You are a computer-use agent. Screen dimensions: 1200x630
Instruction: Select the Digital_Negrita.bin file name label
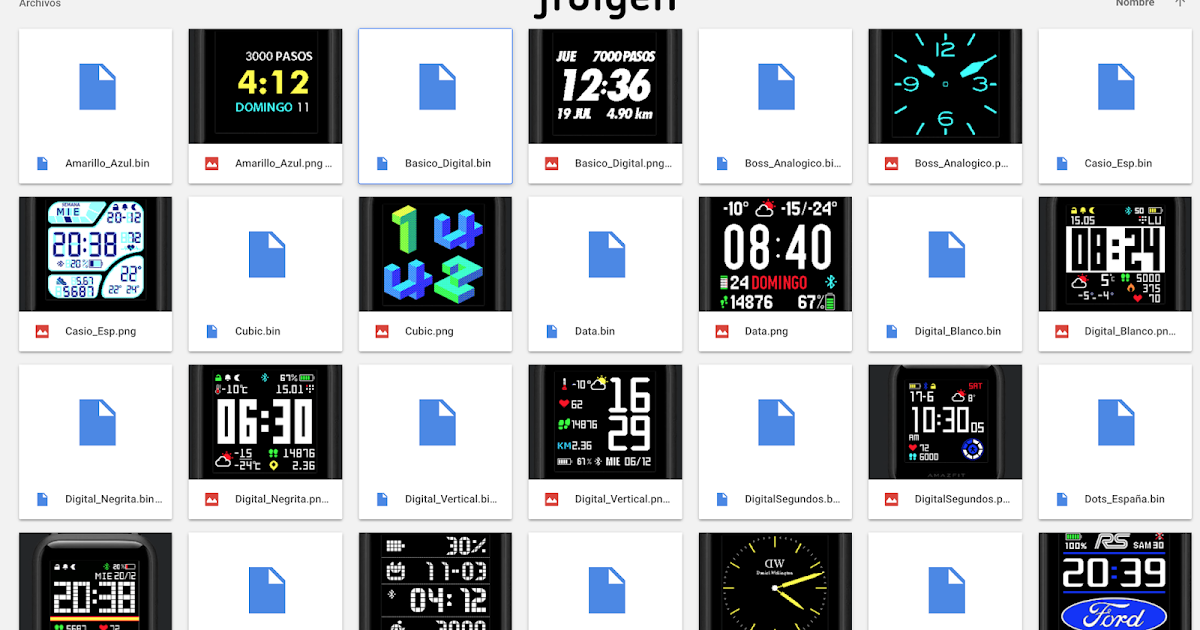tap(113, 499)
